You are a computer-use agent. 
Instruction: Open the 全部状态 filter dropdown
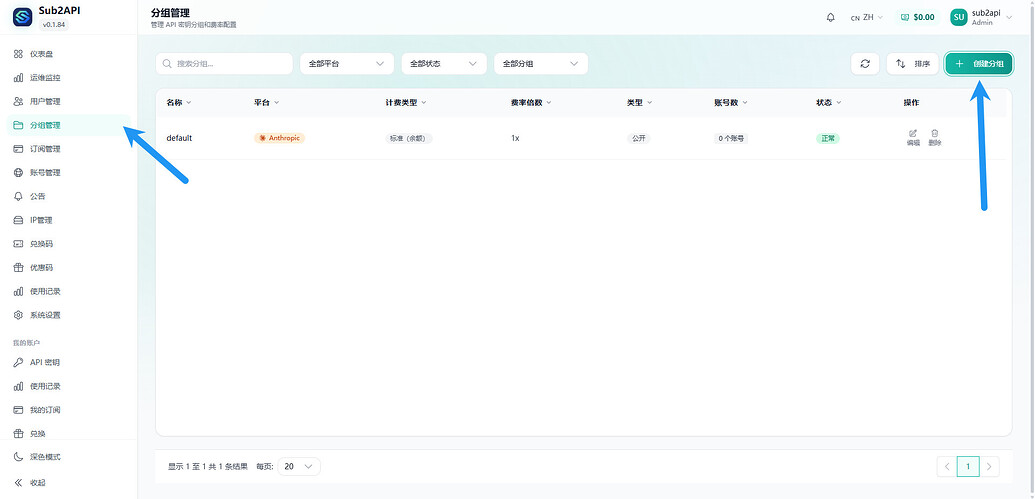(x=444, y=64)
